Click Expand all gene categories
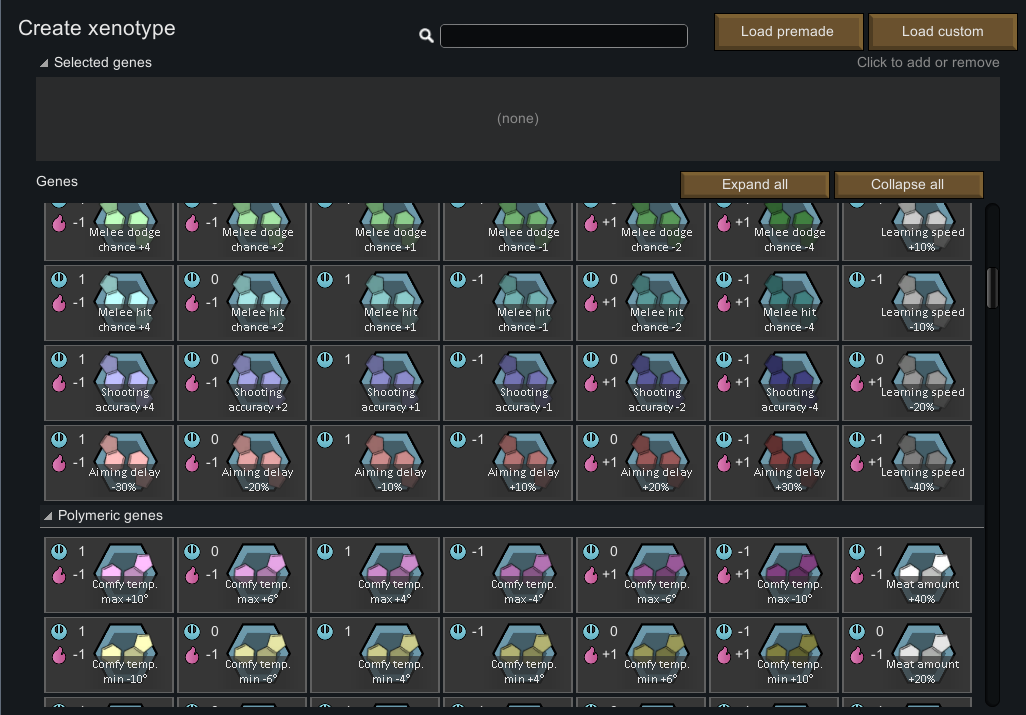Viewport: 1026px width, 715px height. coord(754,184)
